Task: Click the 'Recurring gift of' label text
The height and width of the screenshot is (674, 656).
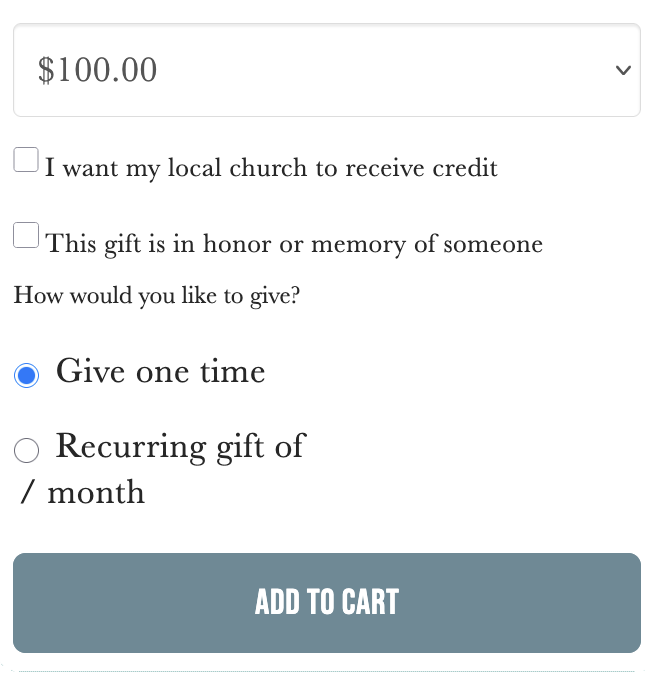Action: [180, 446]
